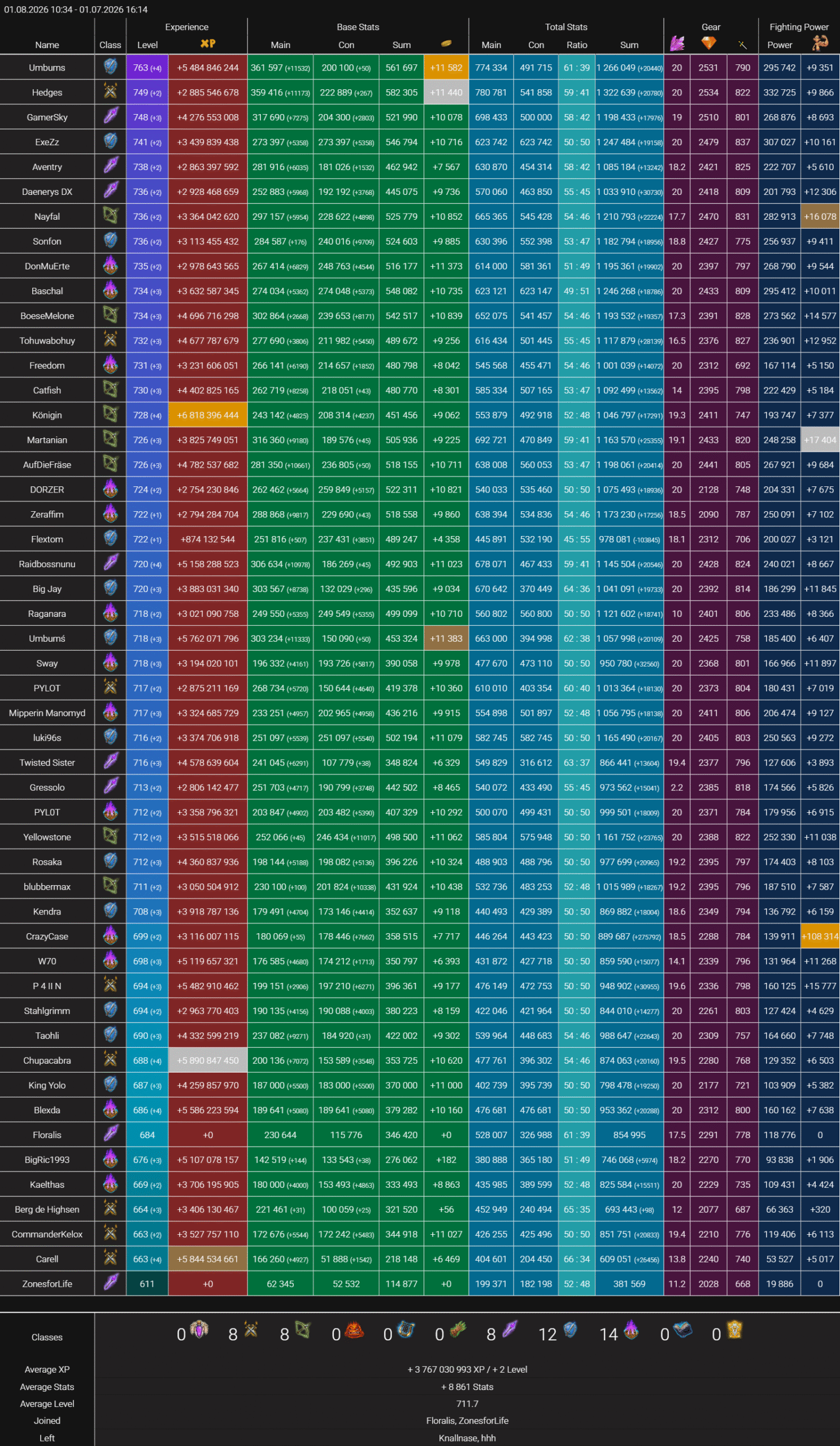Viewport: 840px width, 1446px height.
Task: Click the purple crystal icon in the Gear header
Action: pos(677,43)
